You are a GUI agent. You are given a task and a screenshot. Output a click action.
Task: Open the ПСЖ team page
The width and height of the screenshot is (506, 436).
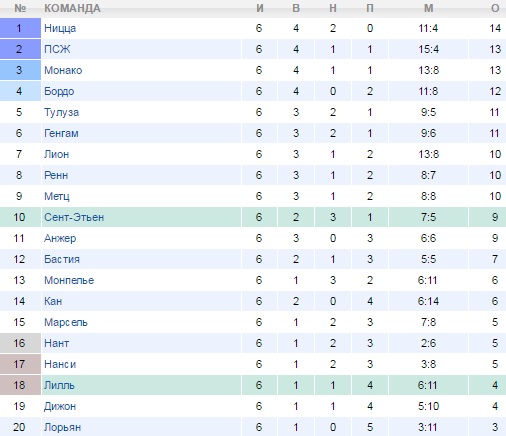click(x=57, y=49)
